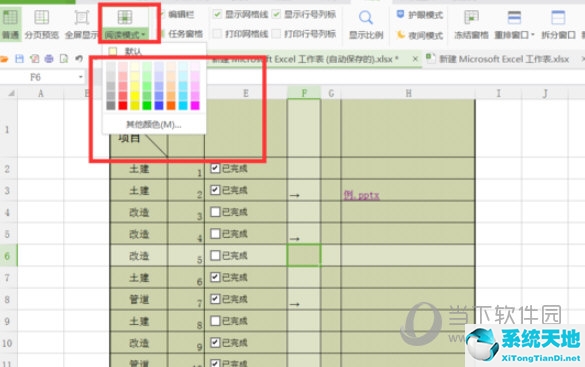Select row header 9
This screenshot has width=585, height=367.
(7, 321)
